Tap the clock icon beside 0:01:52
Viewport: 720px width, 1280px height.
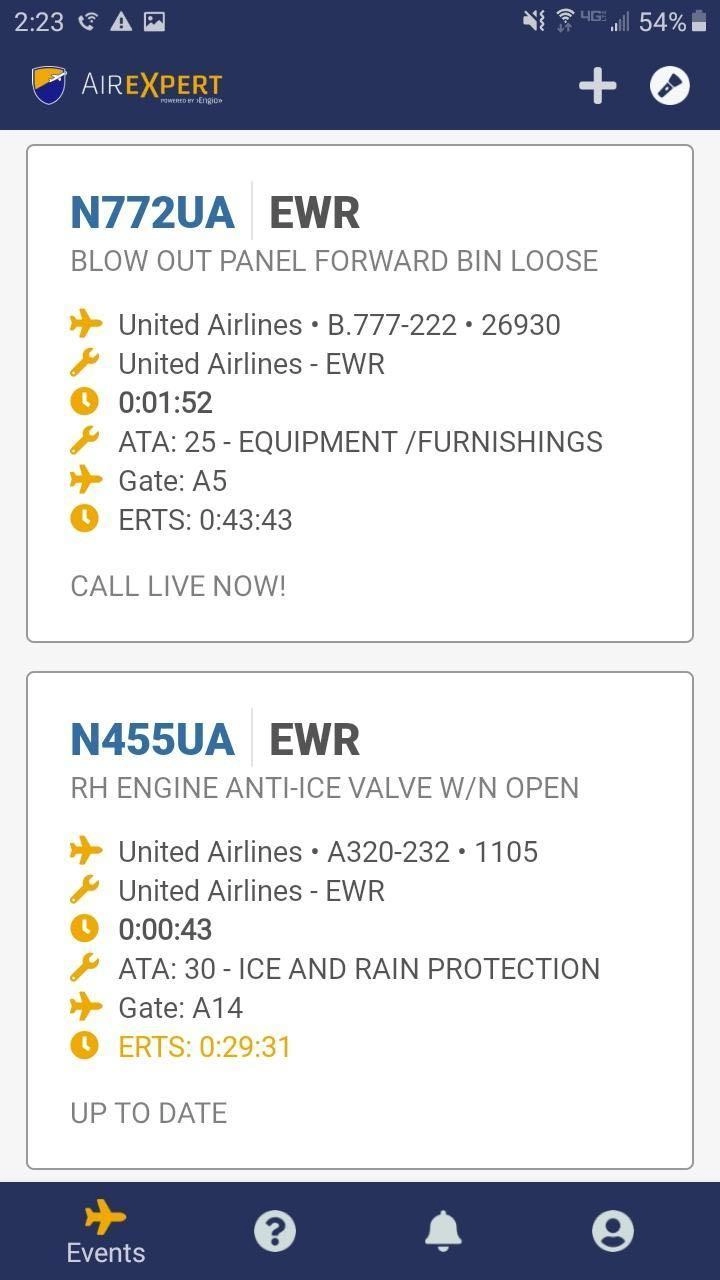tap(85, 402)
